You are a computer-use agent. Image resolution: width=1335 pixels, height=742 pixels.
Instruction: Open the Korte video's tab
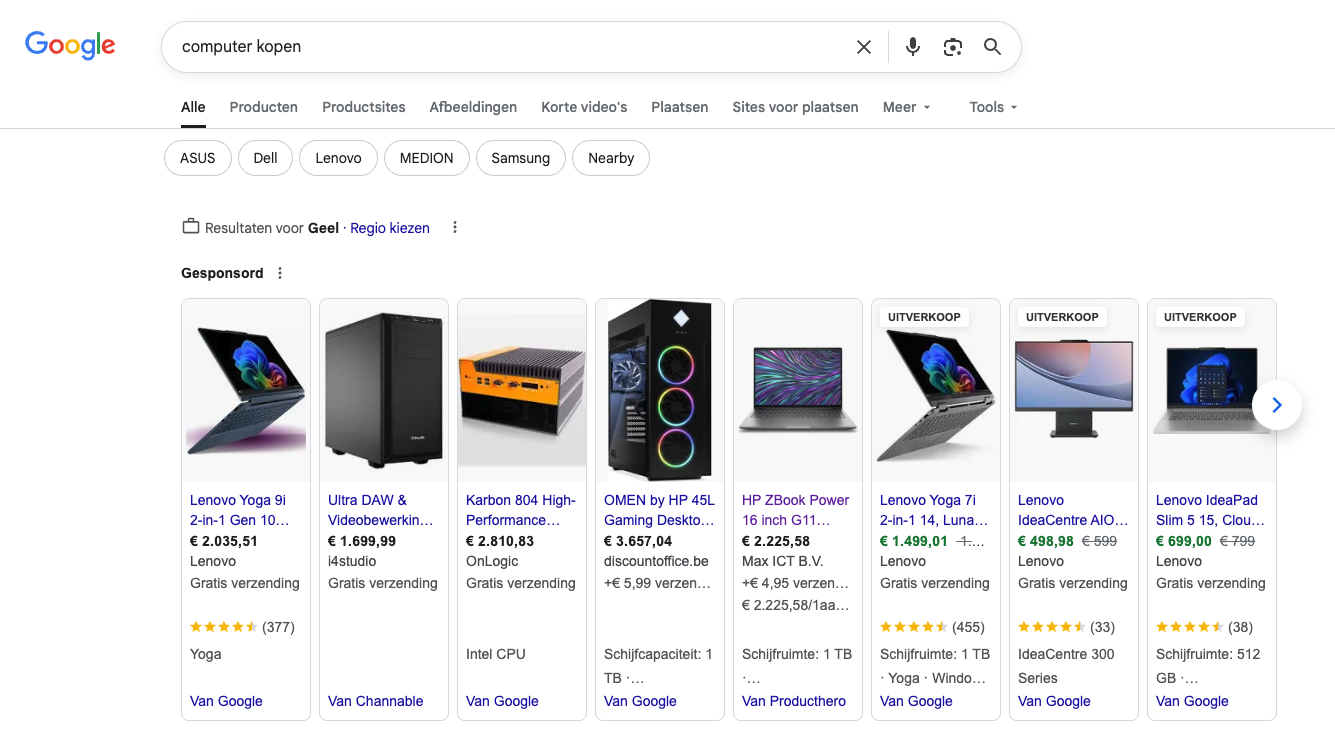tap(584, 107)
